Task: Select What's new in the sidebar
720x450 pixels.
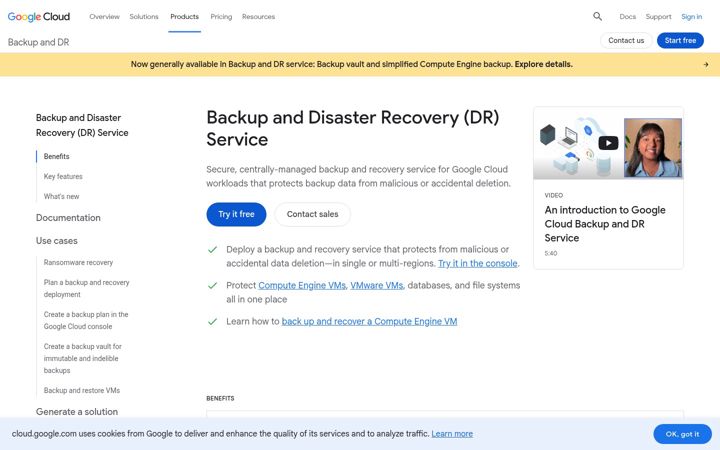Action: 61,197
